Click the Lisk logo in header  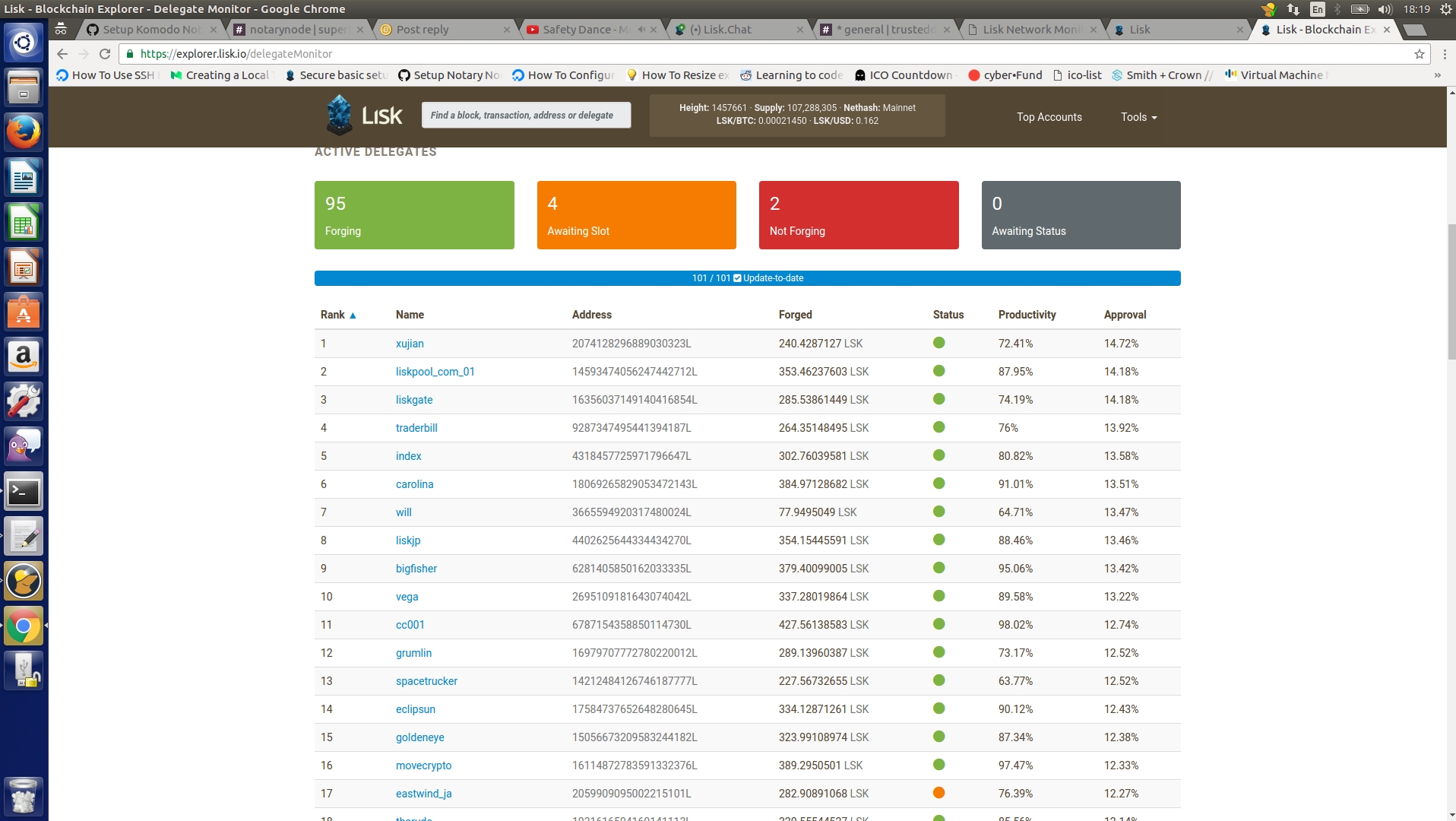click(364, 116)
